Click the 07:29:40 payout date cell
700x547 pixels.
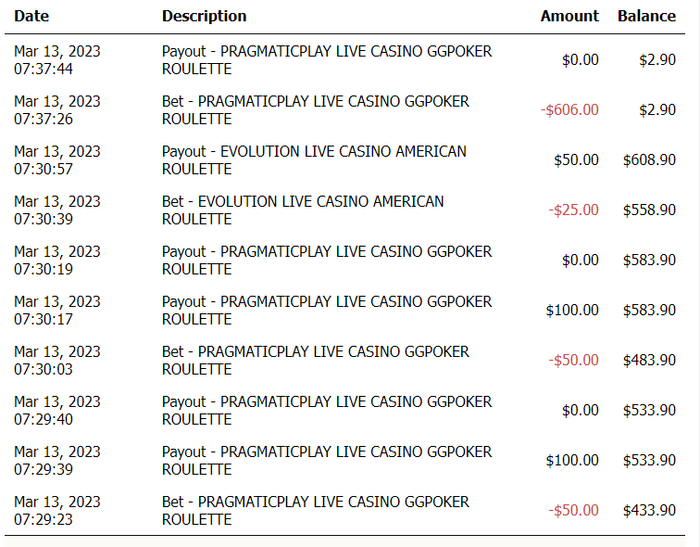pyautogui.click(x=57, y=410)
